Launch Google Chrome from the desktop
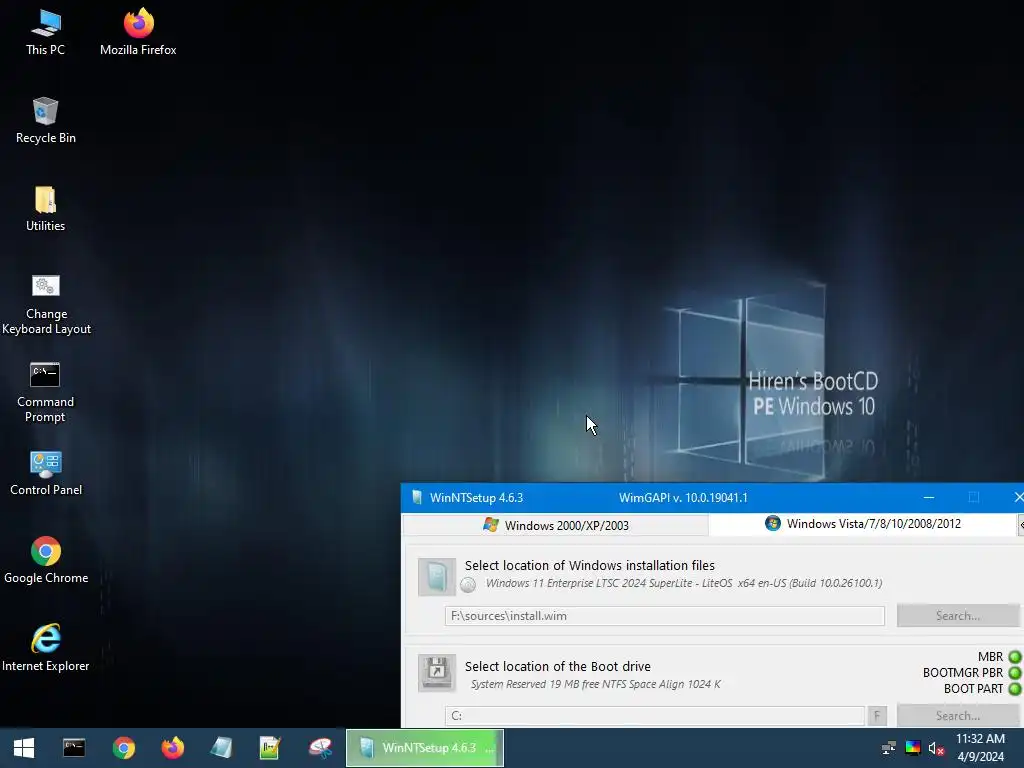Viewport: 1024px width, 768px height. coord(46,560)
